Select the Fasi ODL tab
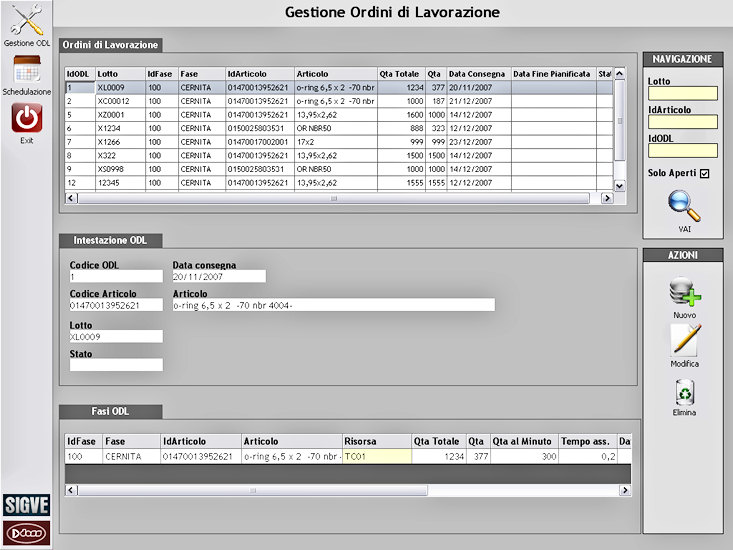733x550 pixels. click(x=110, y=411)
